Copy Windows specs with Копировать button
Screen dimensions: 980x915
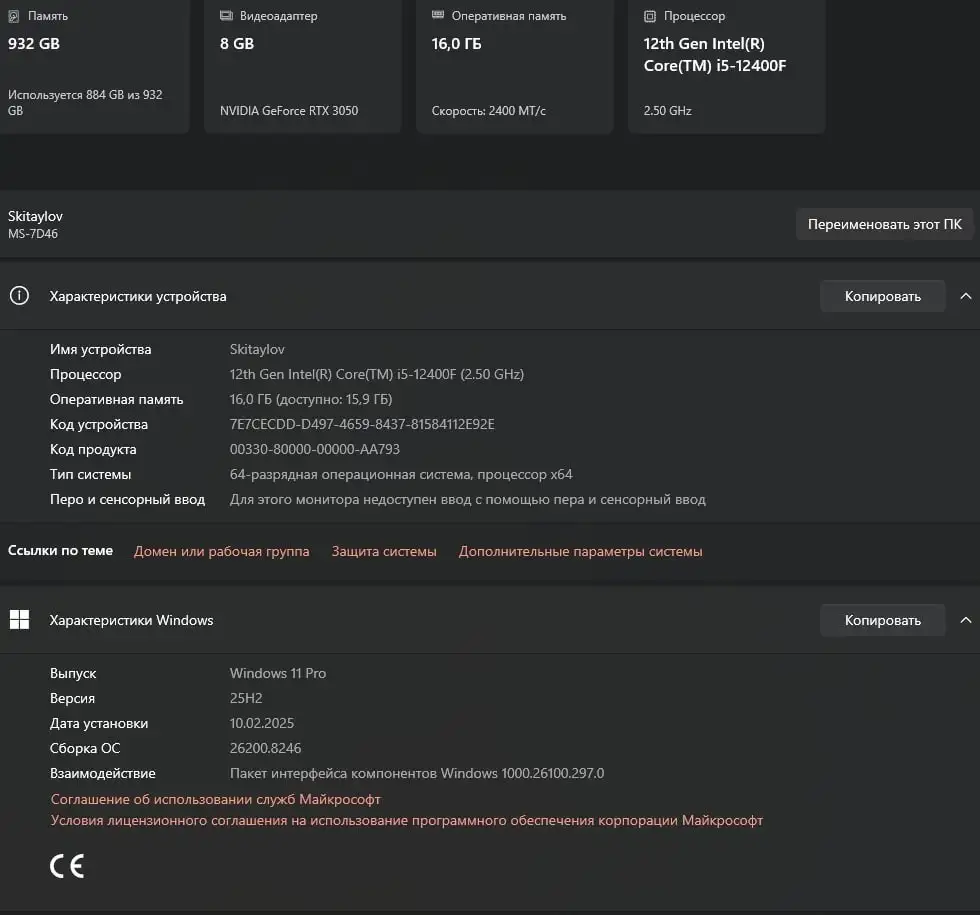coord(882,620)
